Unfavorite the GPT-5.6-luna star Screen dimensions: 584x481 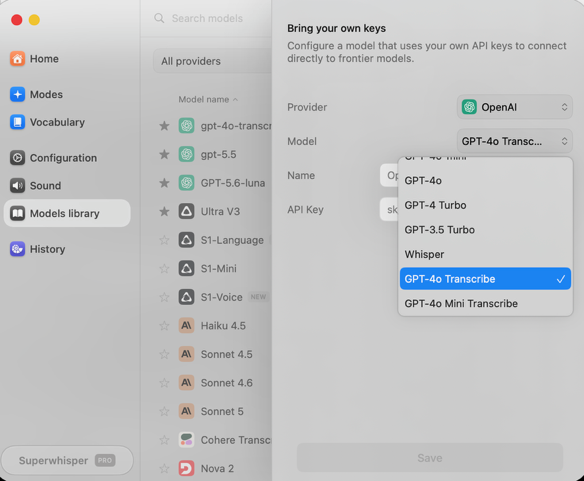(x=164, y=183)
